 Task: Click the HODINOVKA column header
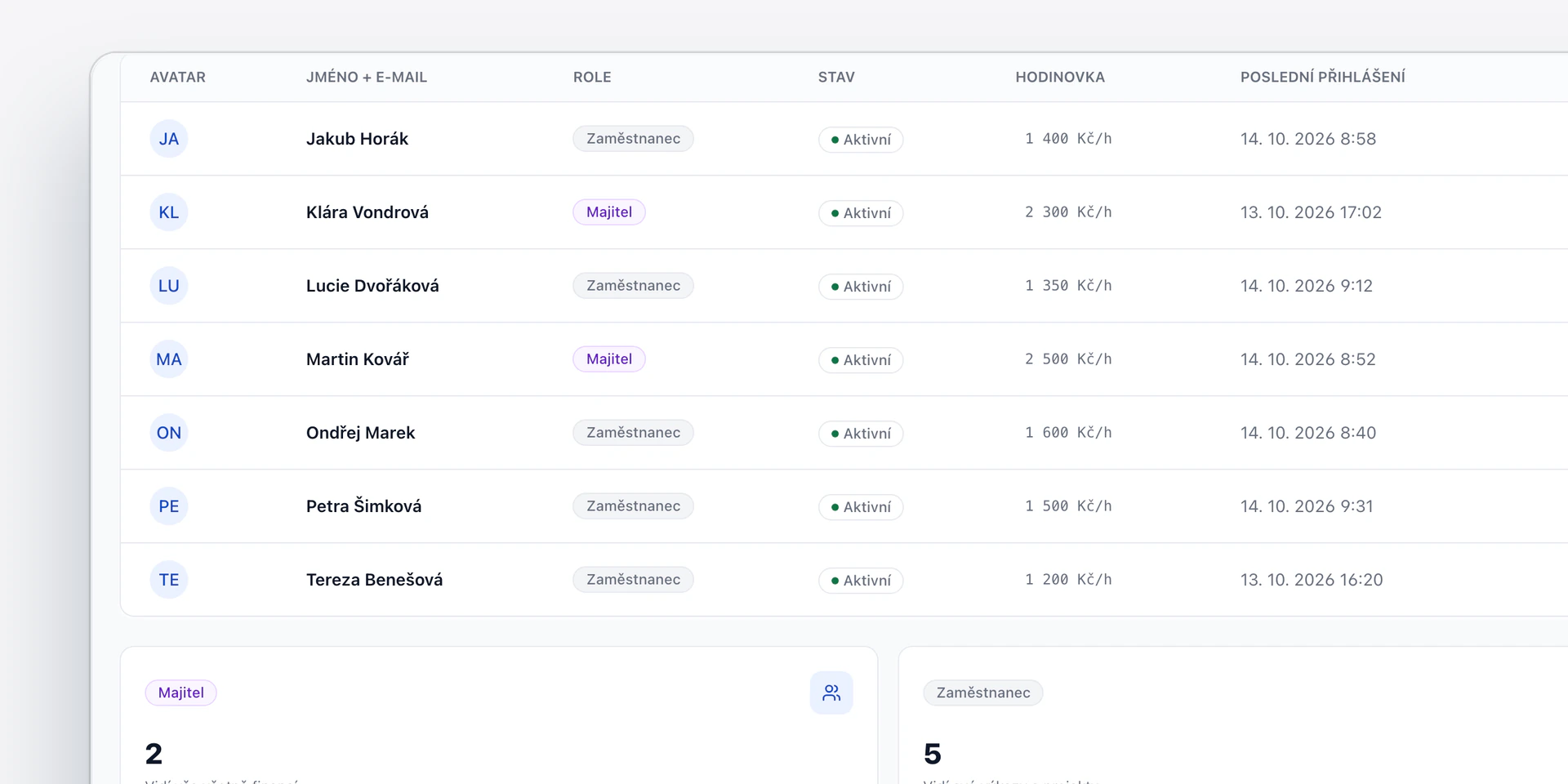pyautogui.click(x=1060, y=77)
